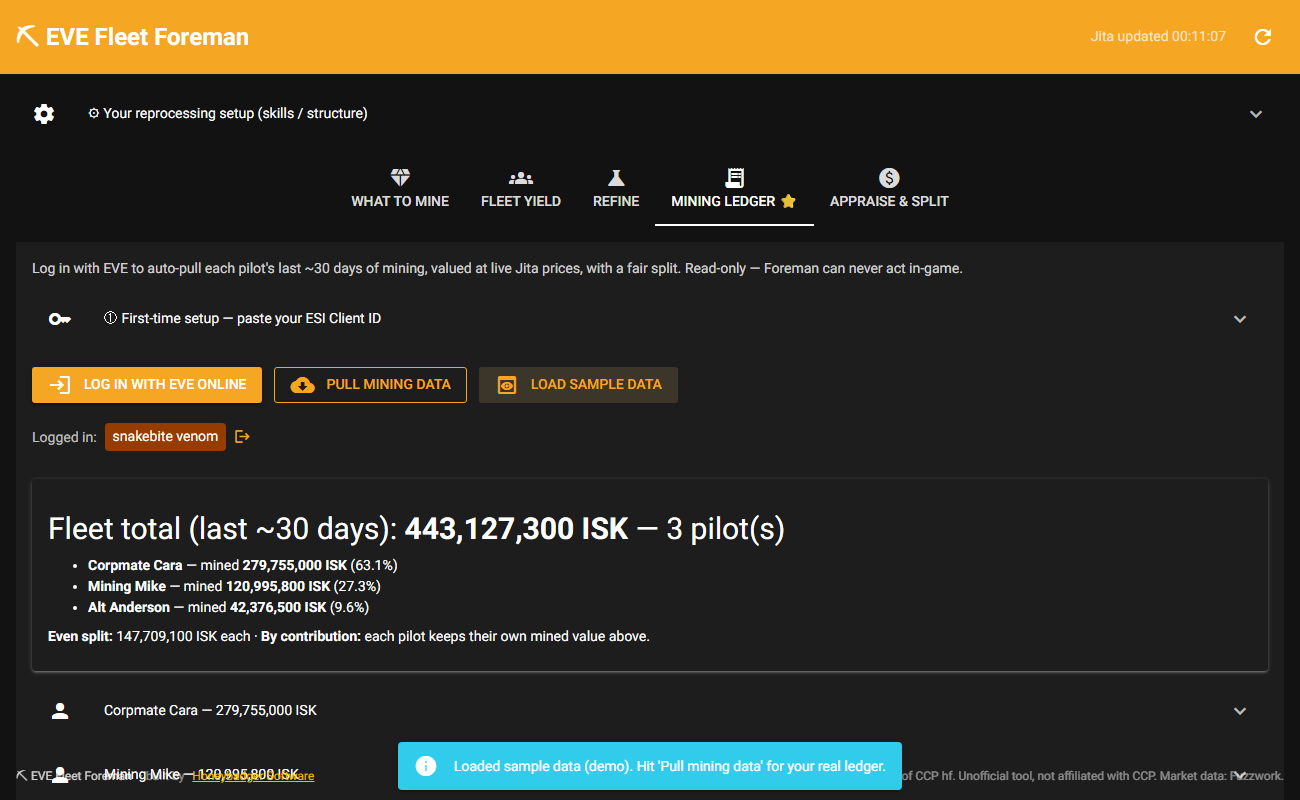This screenshot has height=800, width=1300.
Task: Click the Fleet total 443,127,300 ISK heading
Action: point(416,529)
